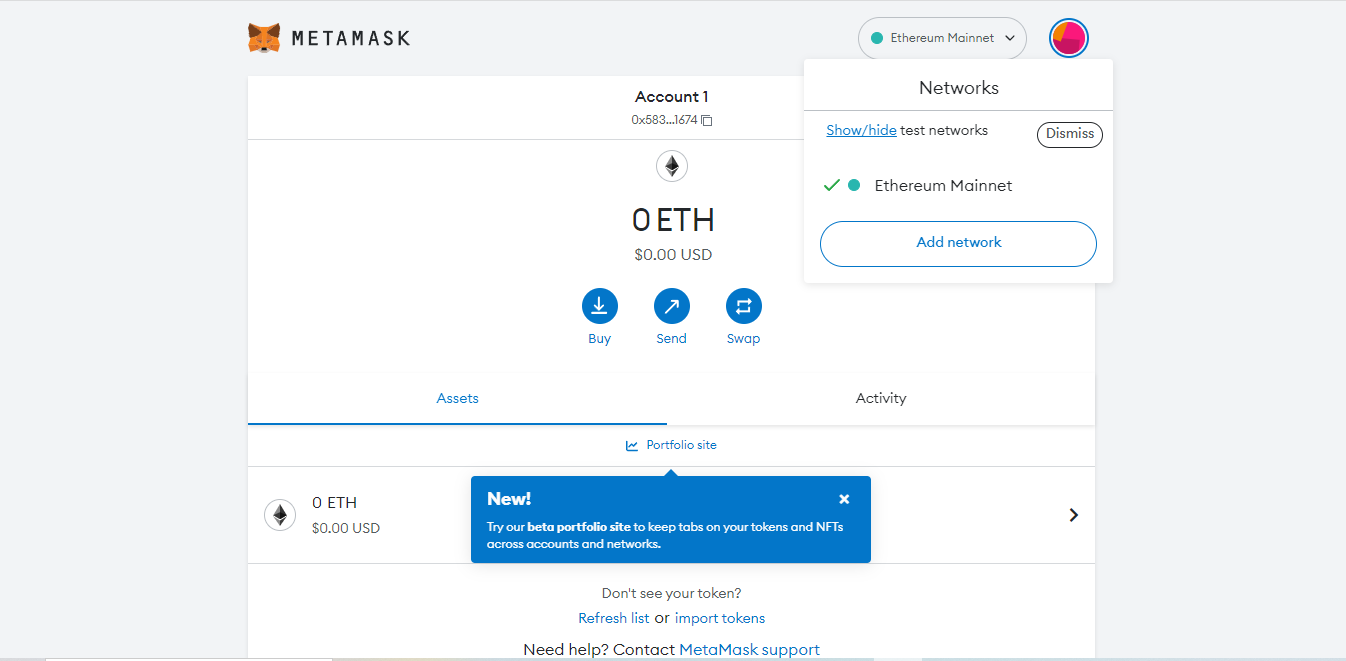Screen dimensions: 1346x661
Task: Click the import tokens link
Action: point(720,618)
